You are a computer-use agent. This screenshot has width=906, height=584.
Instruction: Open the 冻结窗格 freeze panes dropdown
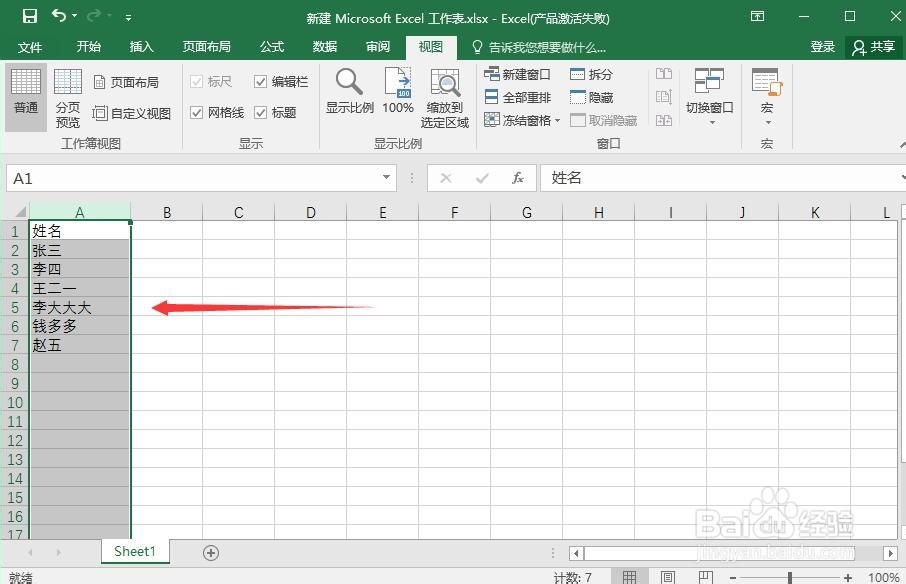[x=522, y=120]
